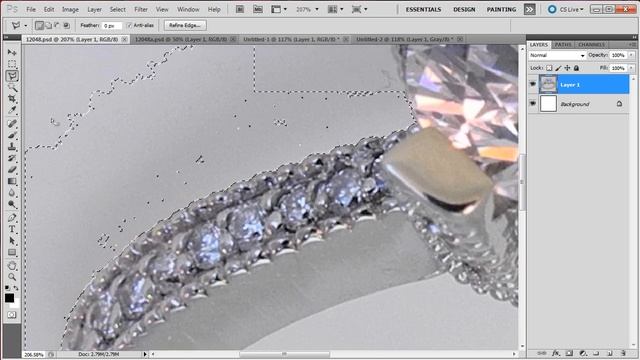Open the tool preset picker arrow
Image resolution: width=640 pixels, height=360 pixels.
[x=26, y=26]
